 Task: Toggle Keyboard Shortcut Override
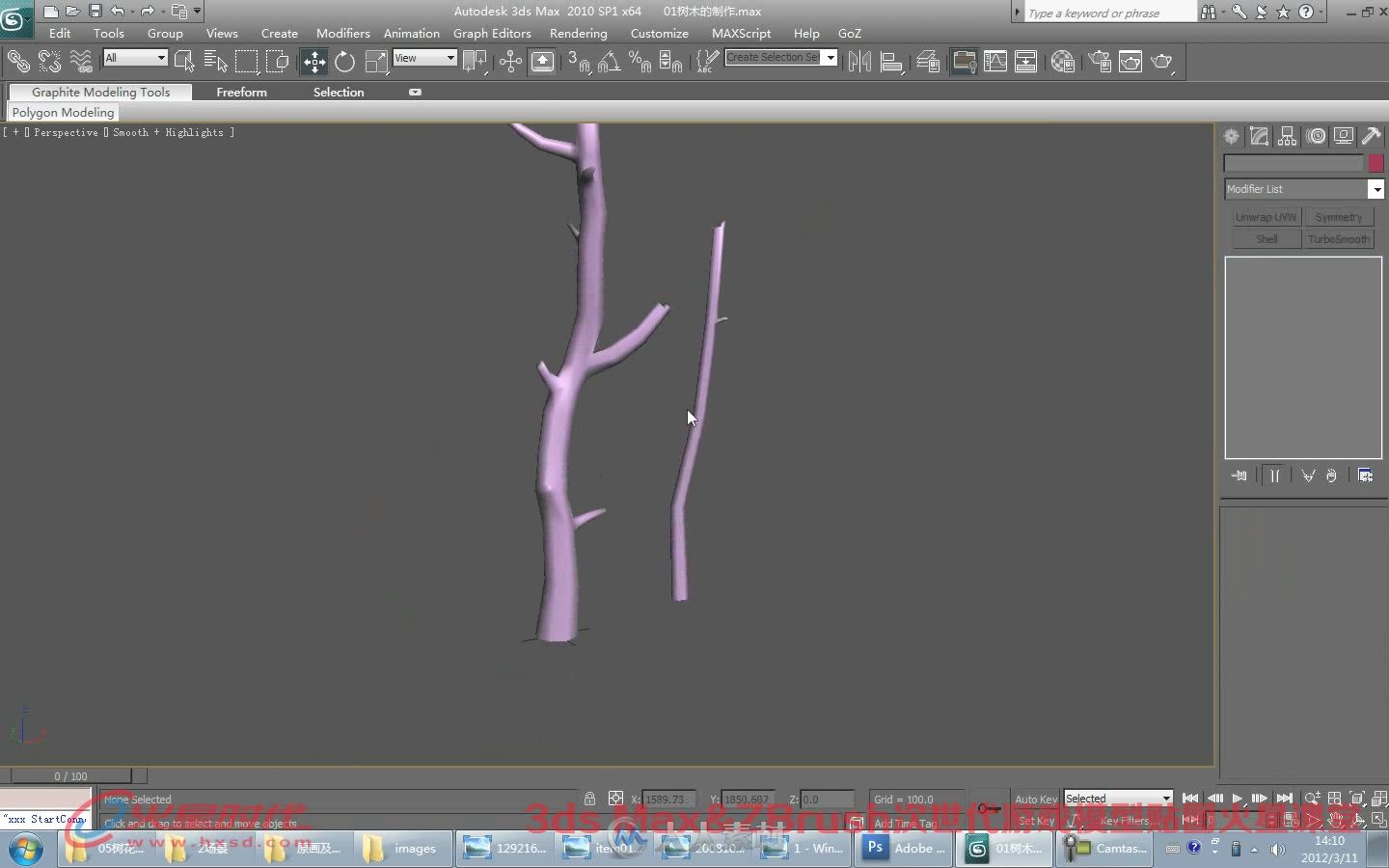[543, 62]
